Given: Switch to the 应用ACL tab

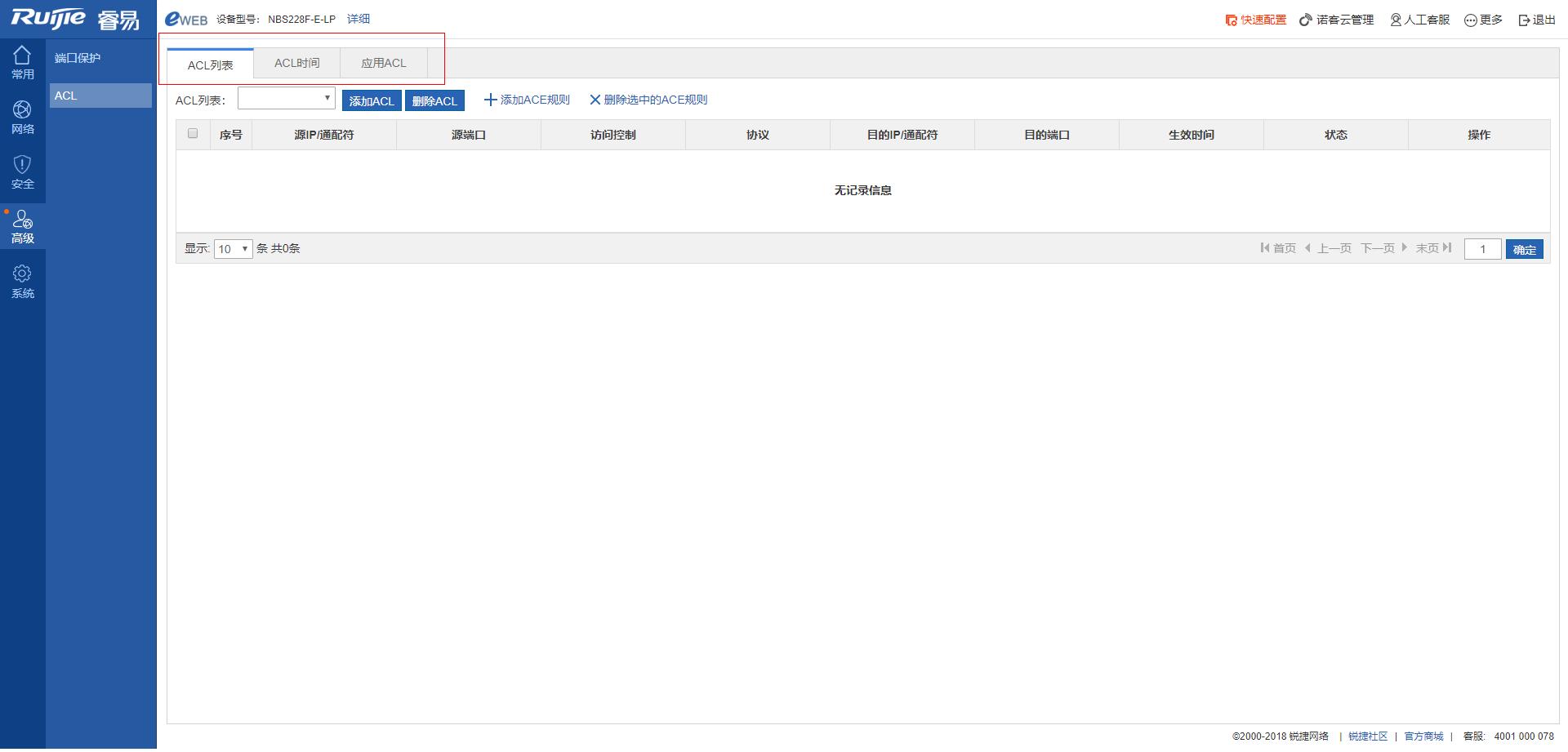Looking at the screenshot, I should [383, 63].
